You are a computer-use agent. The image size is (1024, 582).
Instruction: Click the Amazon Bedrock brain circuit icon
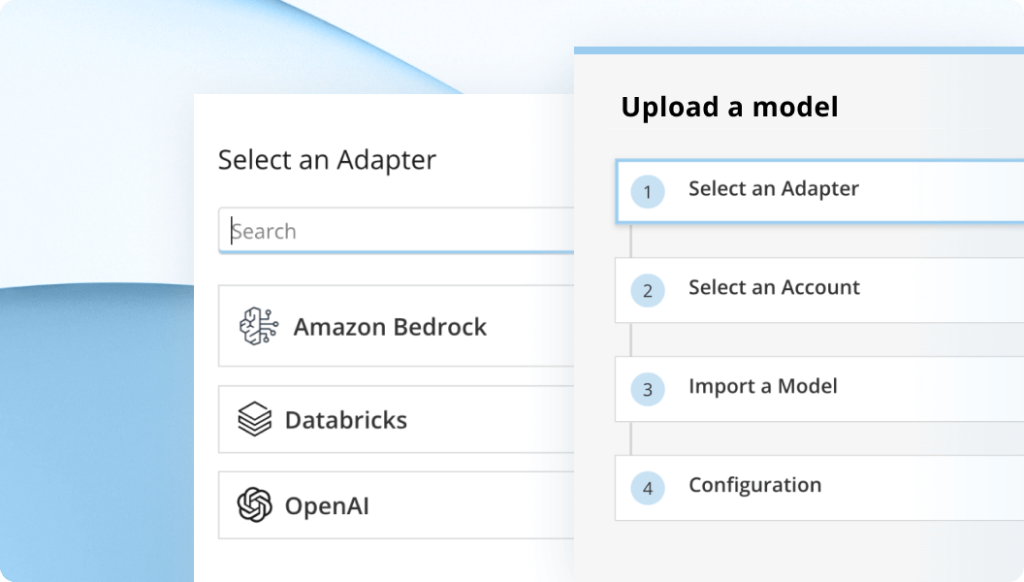[258, 327]
